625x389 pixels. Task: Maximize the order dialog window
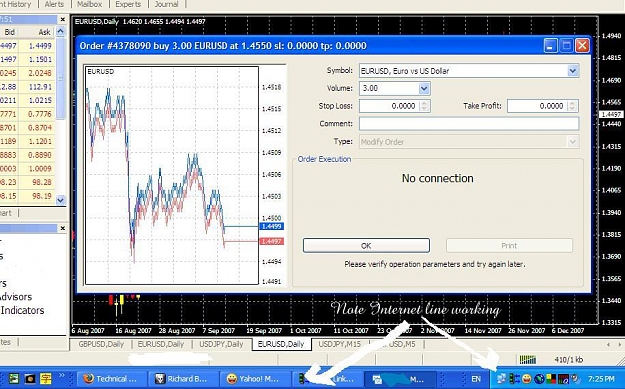566,46
